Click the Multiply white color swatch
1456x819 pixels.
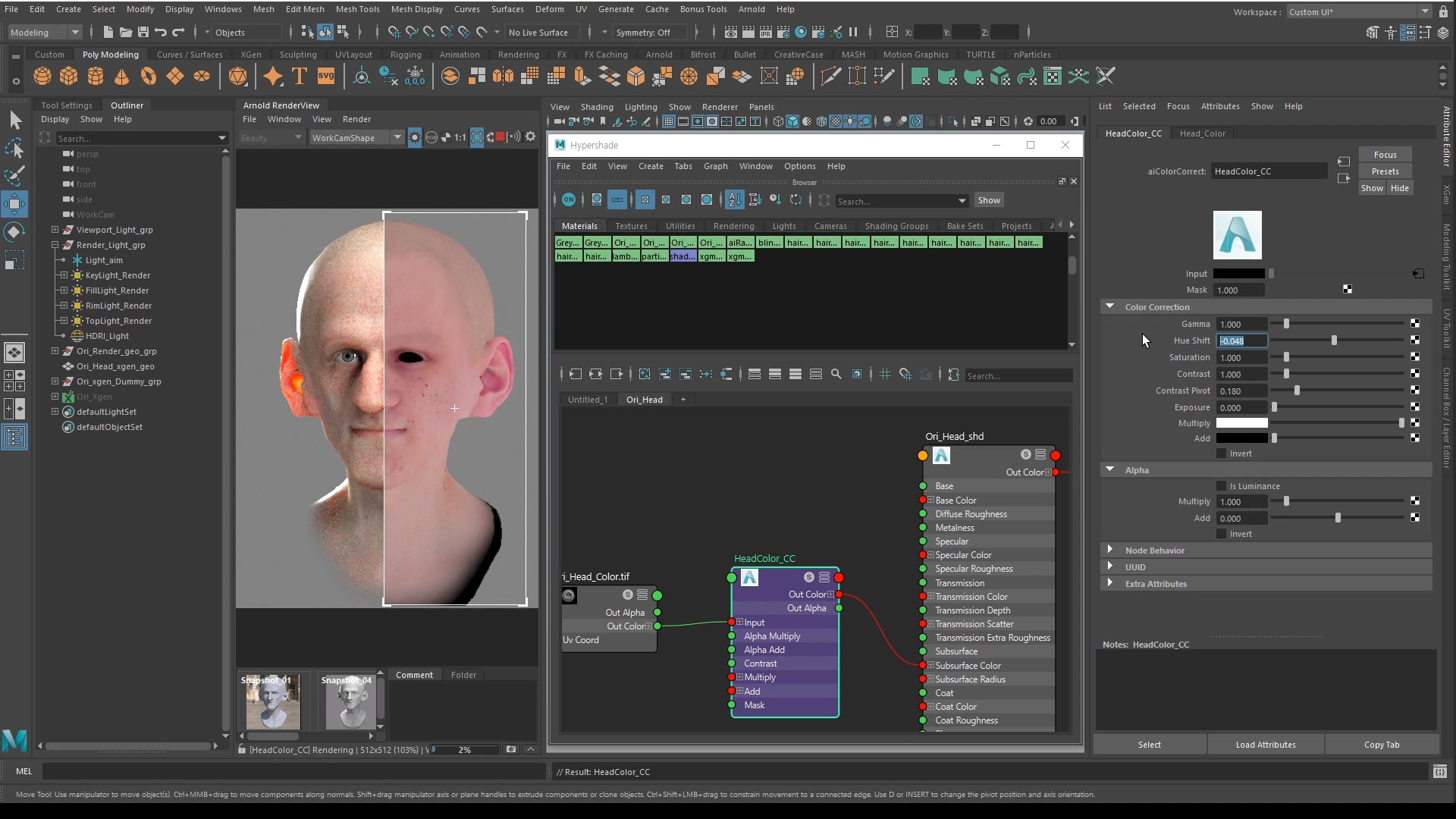pos(1241,423)
